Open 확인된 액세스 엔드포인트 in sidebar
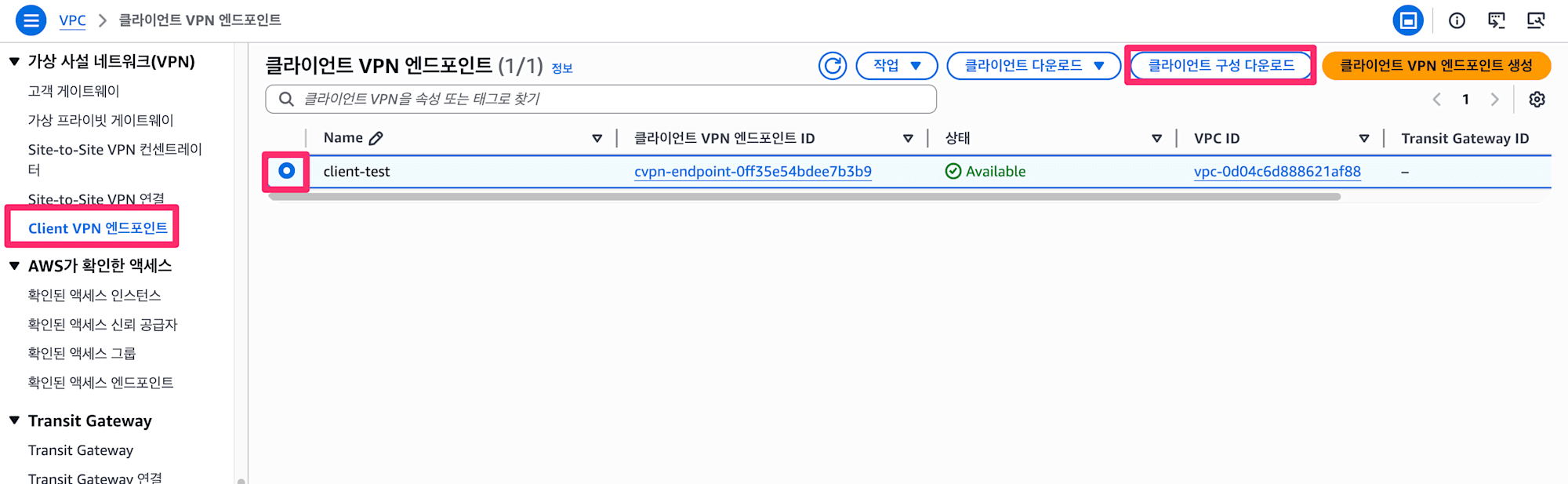The height and width of the screenshot is (484, 1568). point(100,382)
